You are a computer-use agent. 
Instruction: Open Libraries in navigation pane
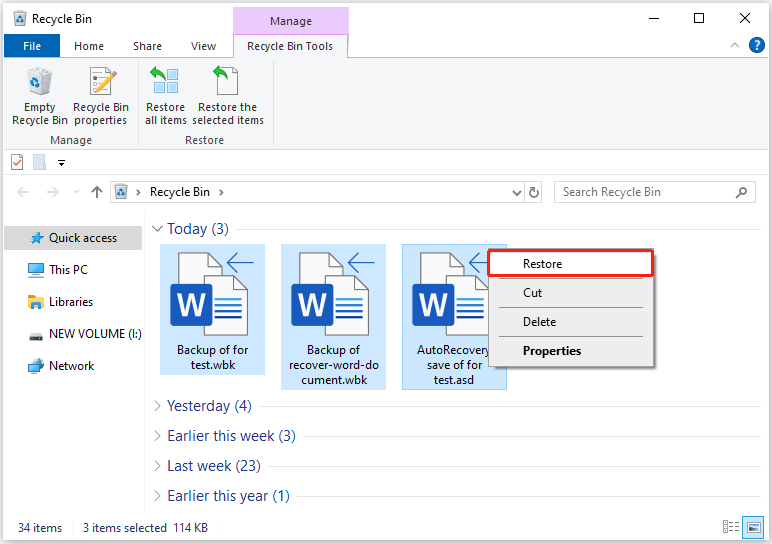pos(61,302)
